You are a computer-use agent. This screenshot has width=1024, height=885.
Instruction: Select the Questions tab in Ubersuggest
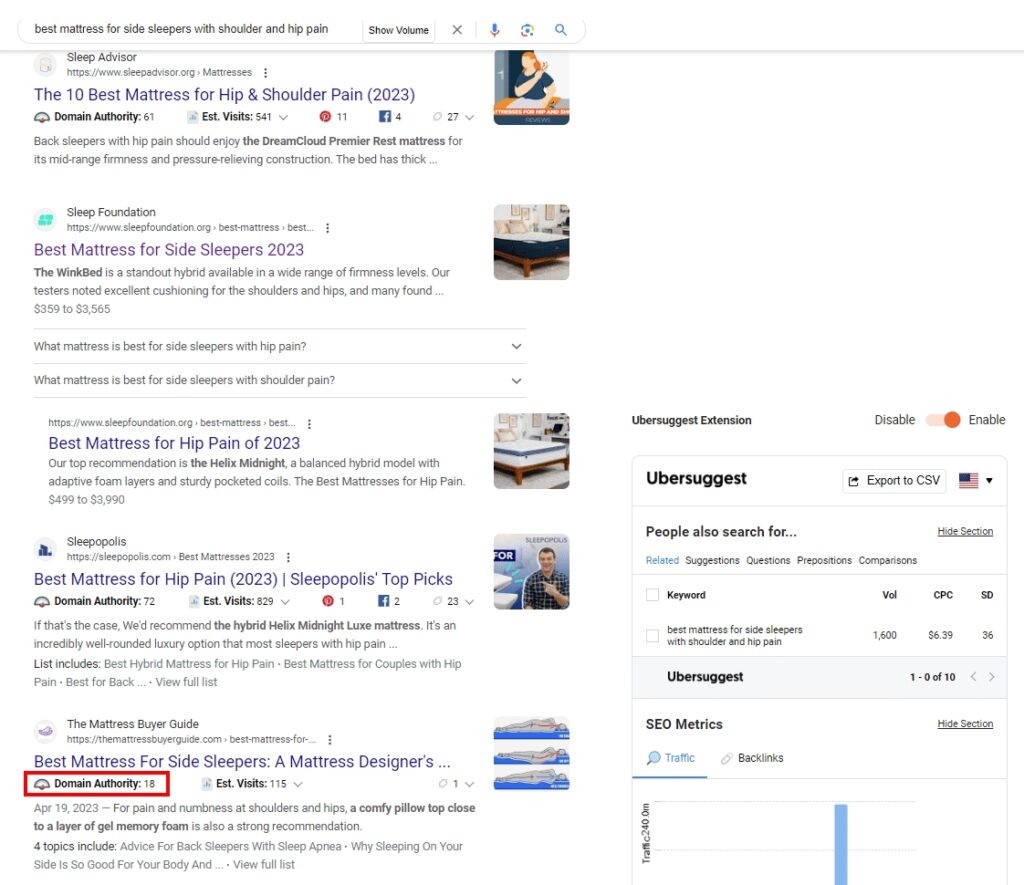(768, 560)
